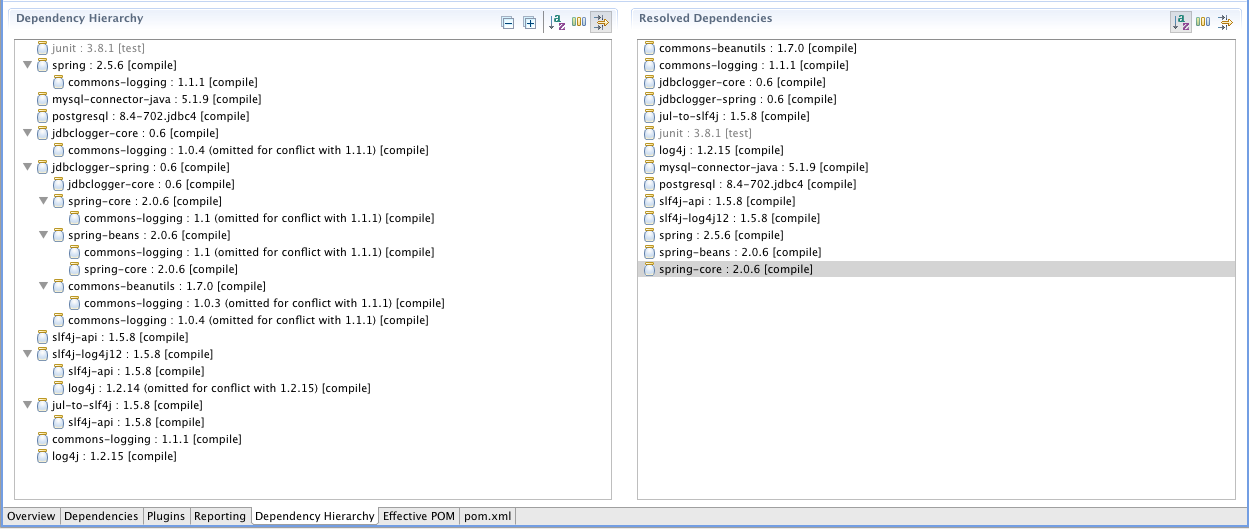1249x529 pixels.
Task: Collapse the jdbclogger-spring : 0.6 node
Action: (27, 167)
